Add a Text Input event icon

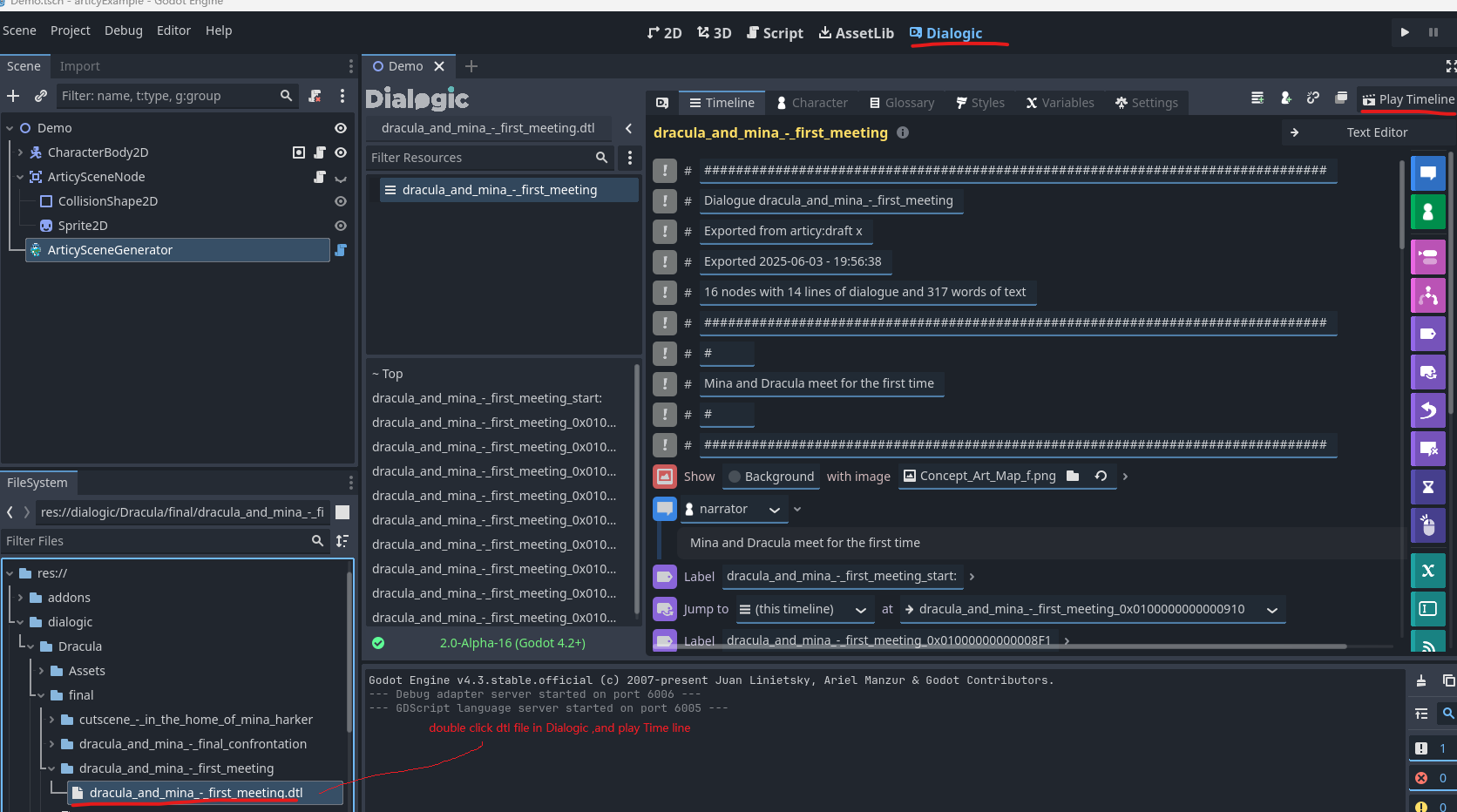point(1427,609)
